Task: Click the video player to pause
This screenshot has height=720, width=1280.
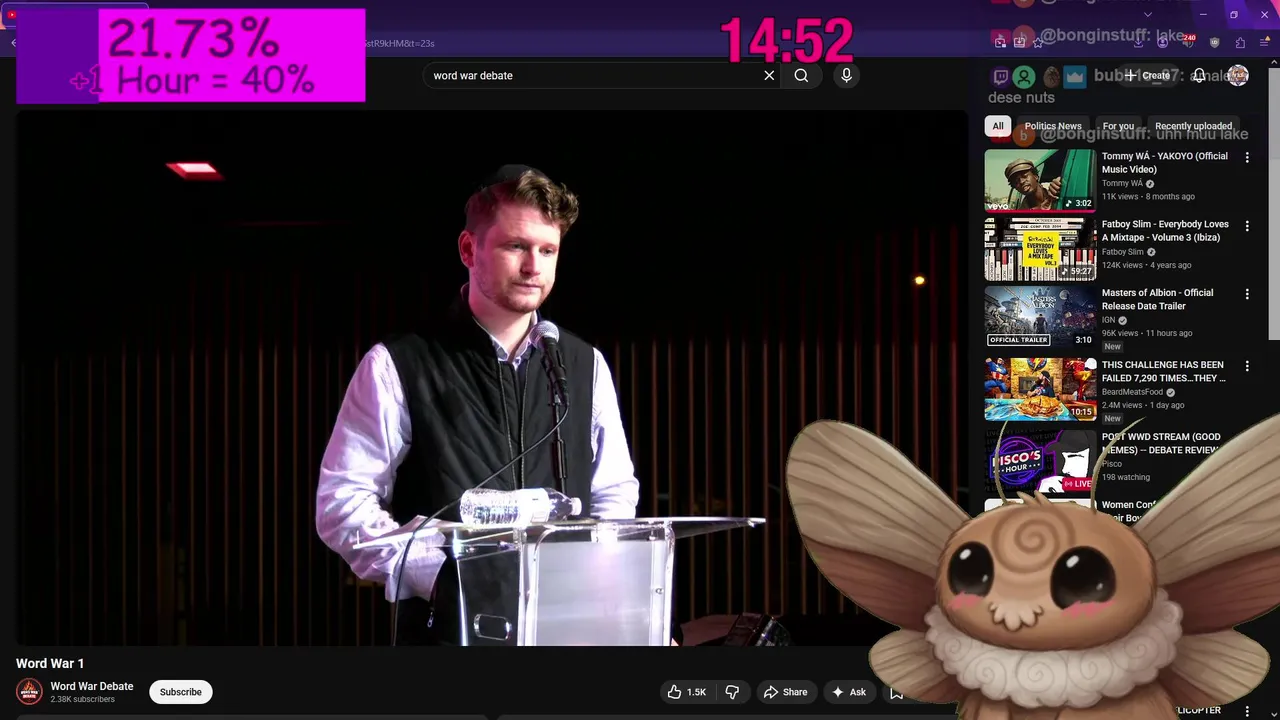Action: tap(490, 378)
